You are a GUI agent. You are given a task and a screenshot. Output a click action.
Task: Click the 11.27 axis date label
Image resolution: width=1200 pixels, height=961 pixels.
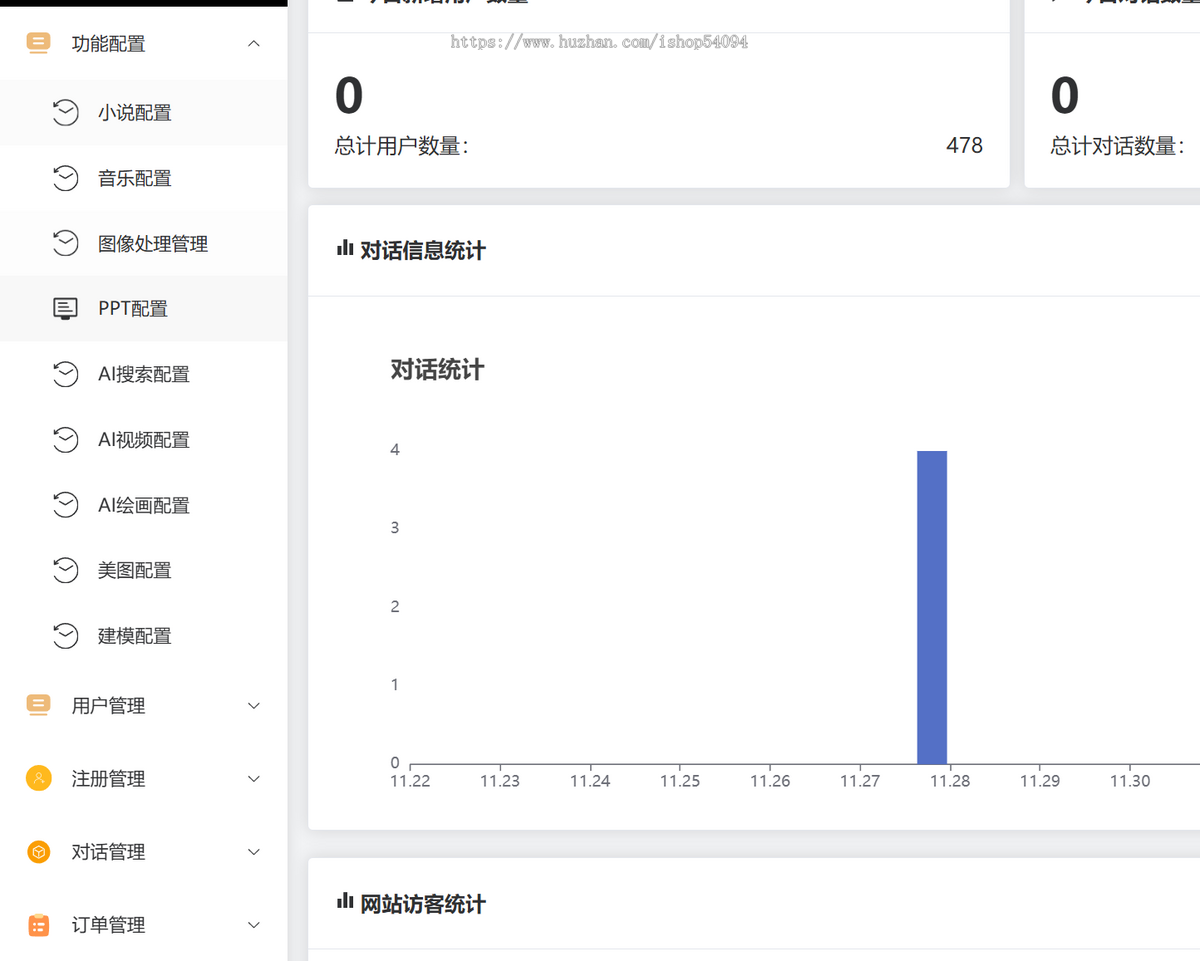(x=860, y=781)
